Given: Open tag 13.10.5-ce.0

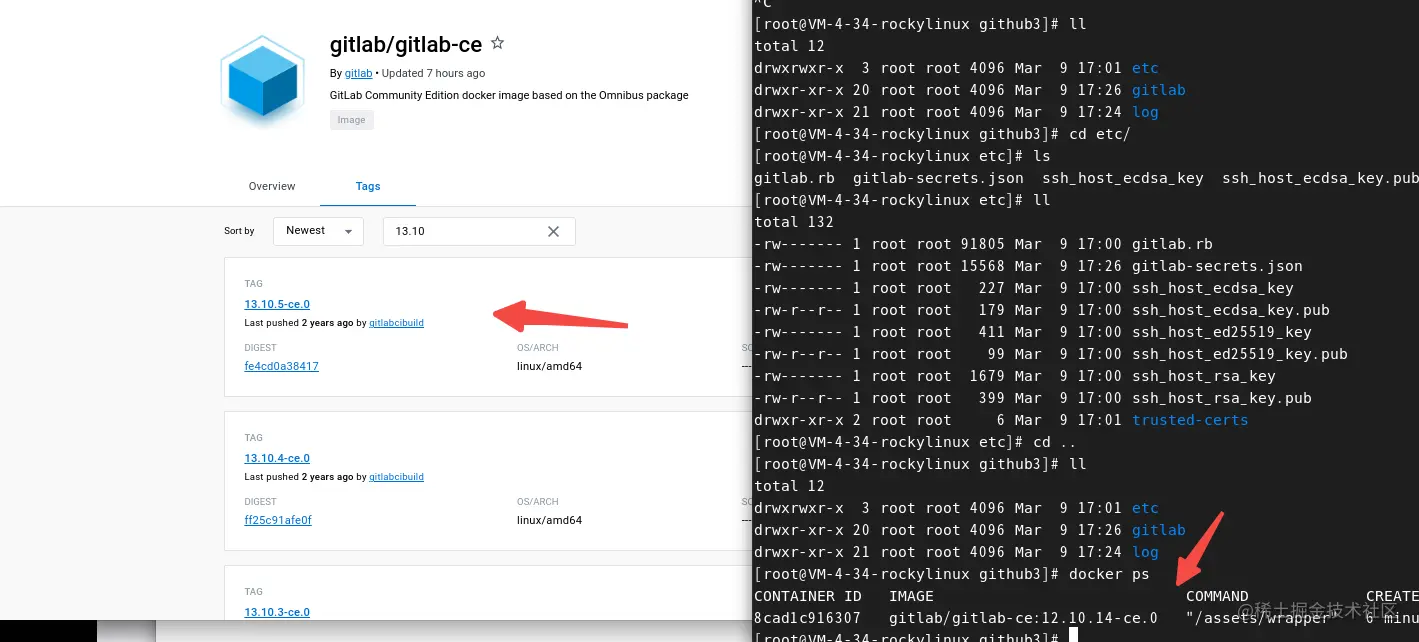Looking at the screenshot, I should (x=277, y=304).
